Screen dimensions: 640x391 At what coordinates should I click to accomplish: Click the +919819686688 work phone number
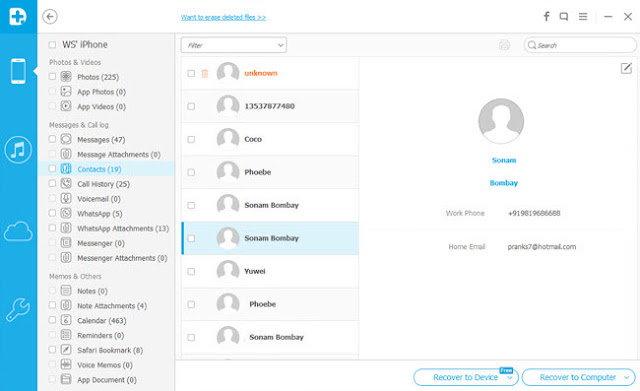534,213
